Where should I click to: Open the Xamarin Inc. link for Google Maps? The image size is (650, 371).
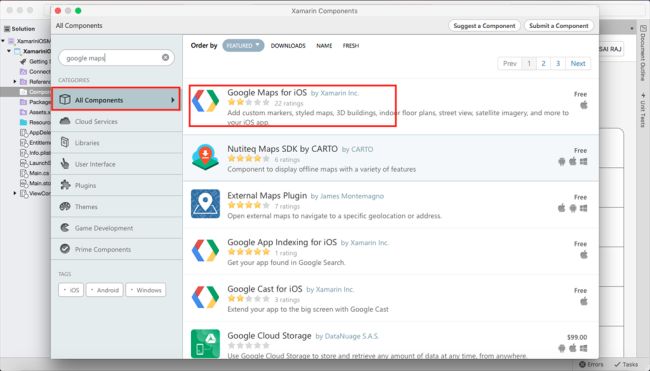[x=340, y=93]
